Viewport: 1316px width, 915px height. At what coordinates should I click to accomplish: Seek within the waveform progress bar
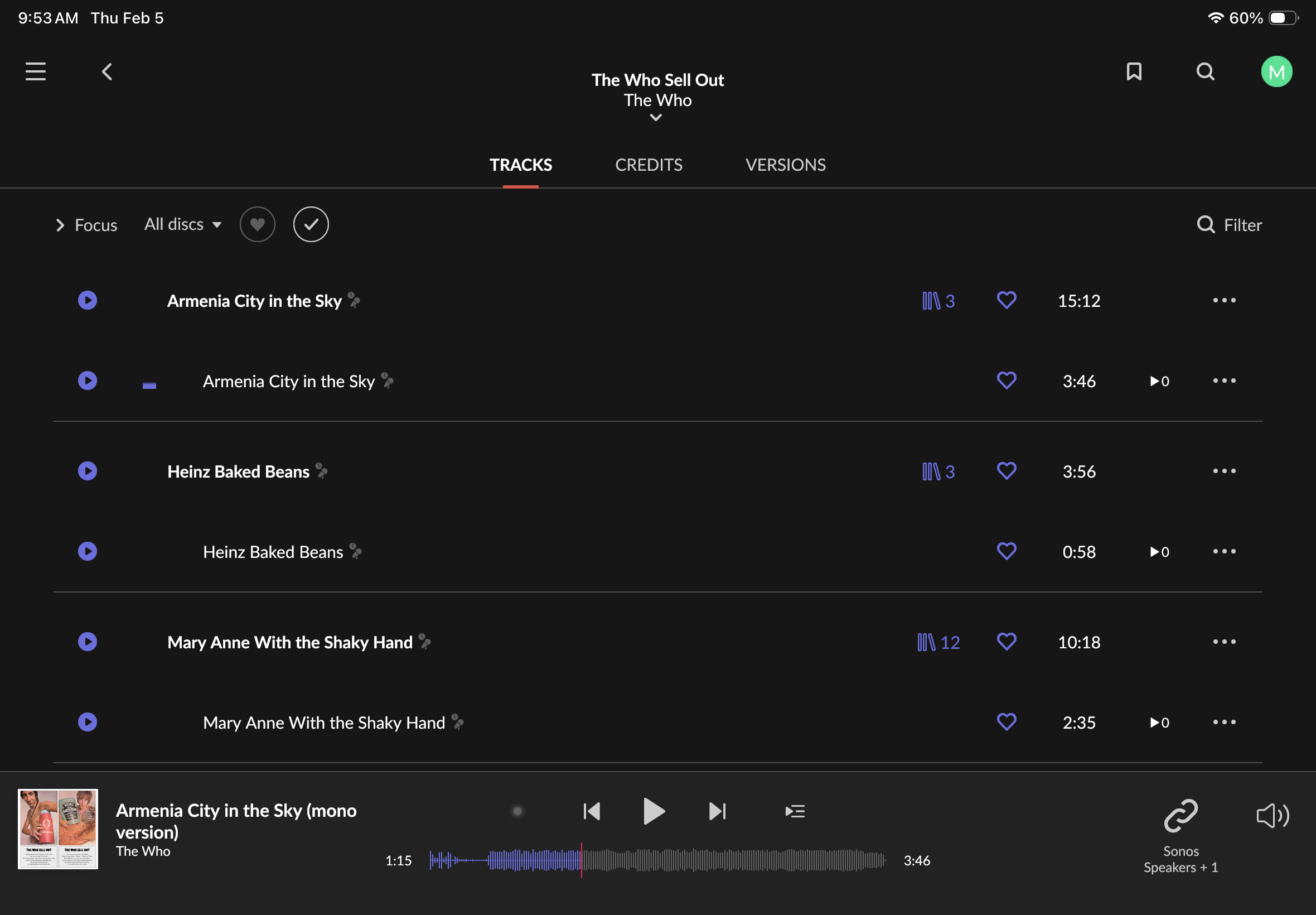(x=716, y=860)
